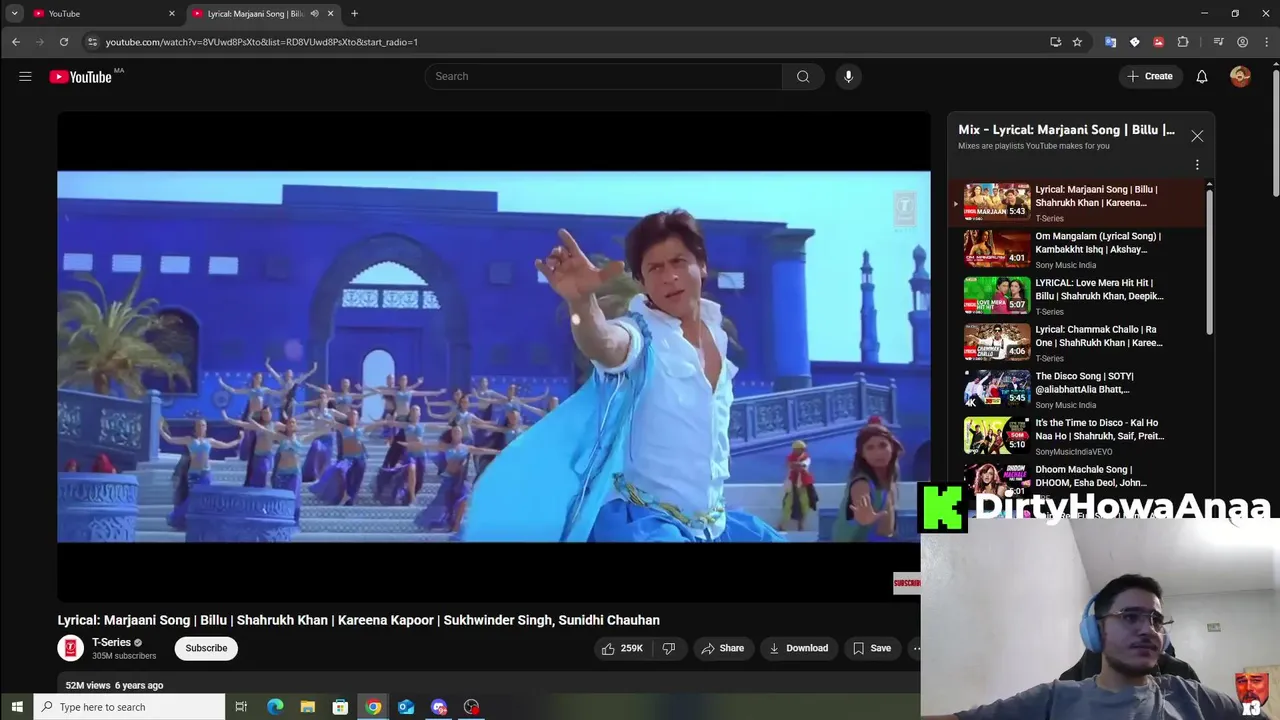Select The Disco Song SOTY in playlist

coord(1077,389)
